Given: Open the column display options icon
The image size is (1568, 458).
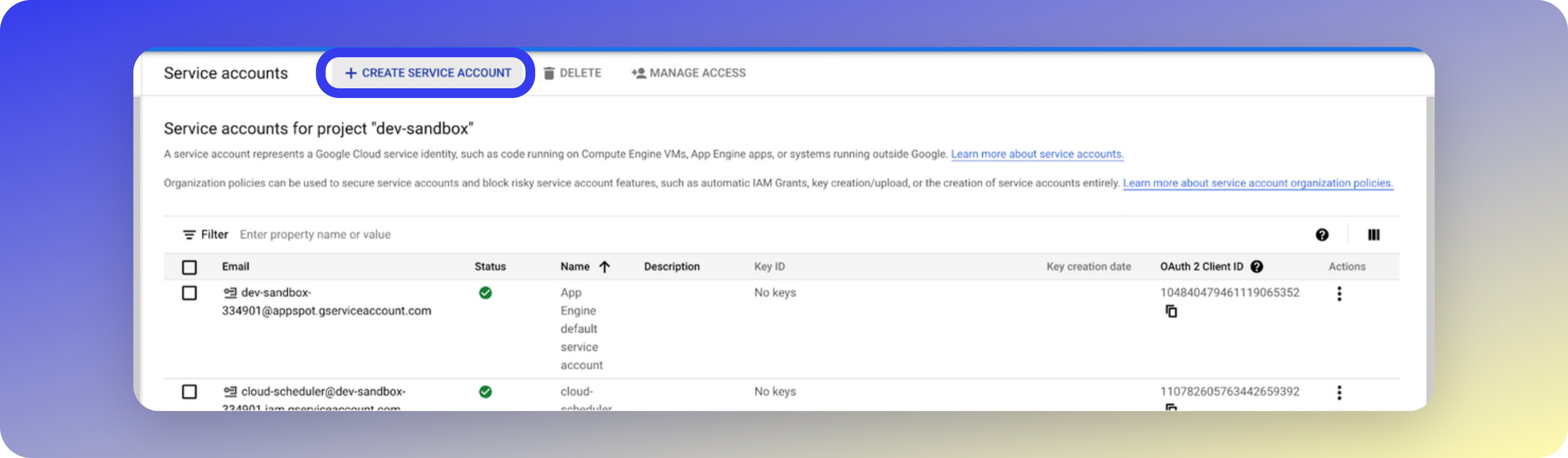Looking at the screenshot, I should (x=1373, y=235).
